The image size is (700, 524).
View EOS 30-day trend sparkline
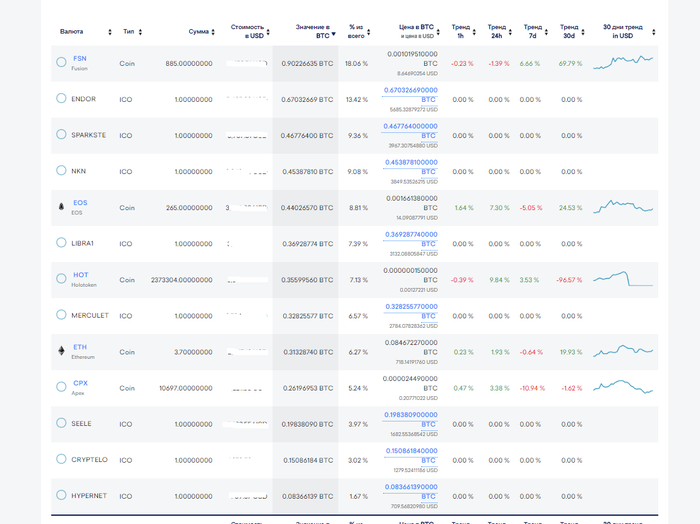(623, 207)
